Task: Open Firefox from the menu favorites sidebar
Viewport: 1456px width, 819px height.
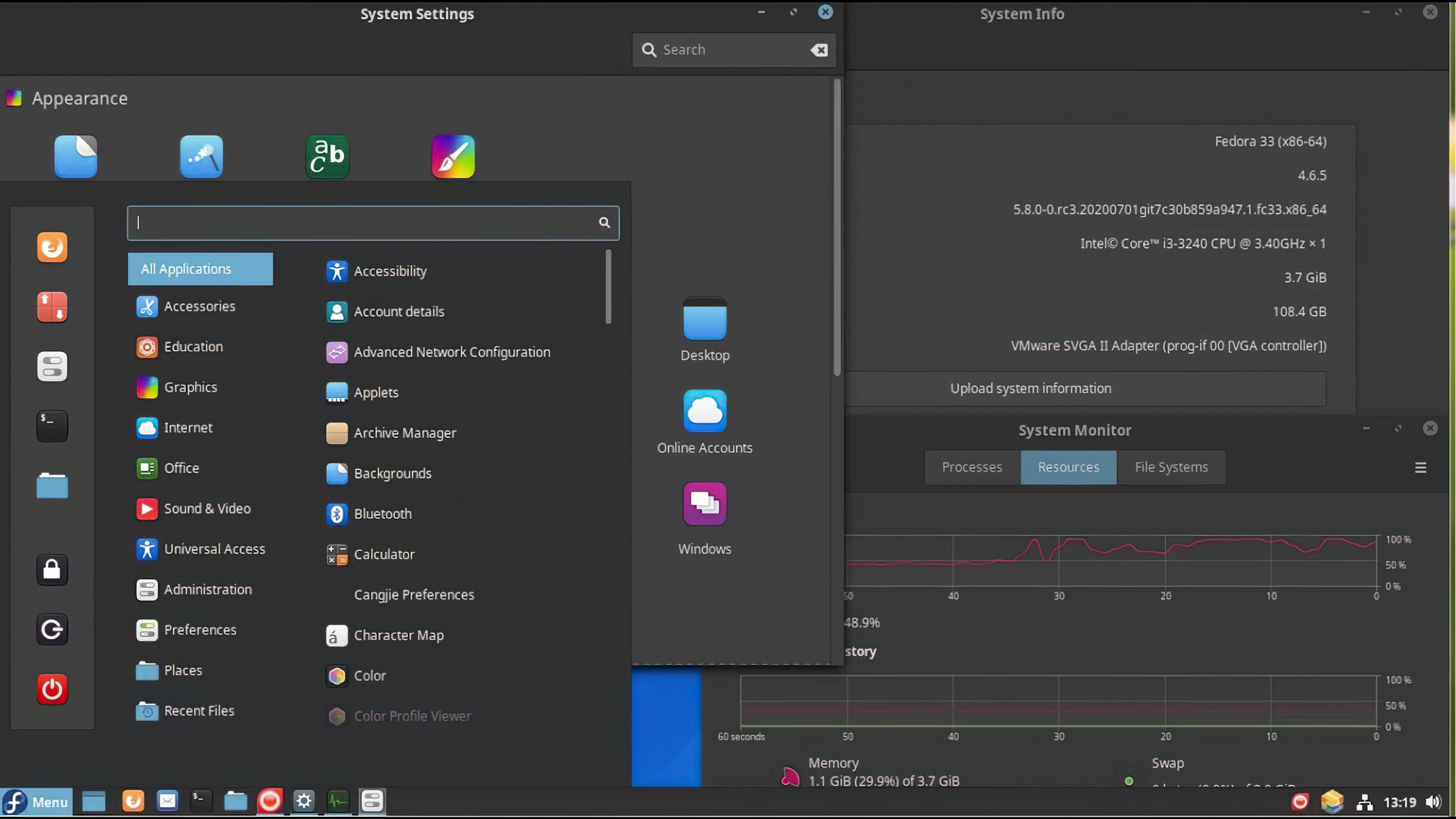Action: [52, 247]
